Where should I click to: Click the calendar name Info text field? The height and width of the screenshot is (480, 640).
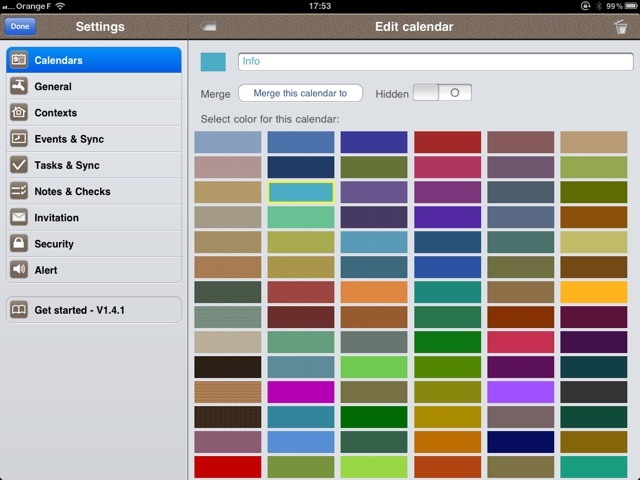pos(435,62)
